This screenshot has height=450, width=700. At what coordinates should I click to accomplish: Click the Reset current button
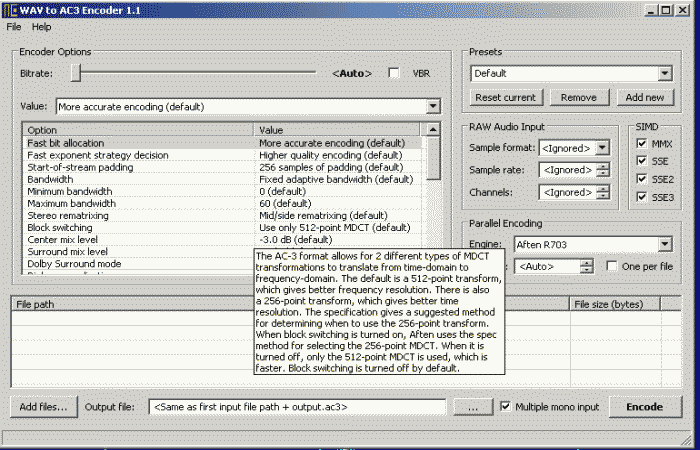505,97
